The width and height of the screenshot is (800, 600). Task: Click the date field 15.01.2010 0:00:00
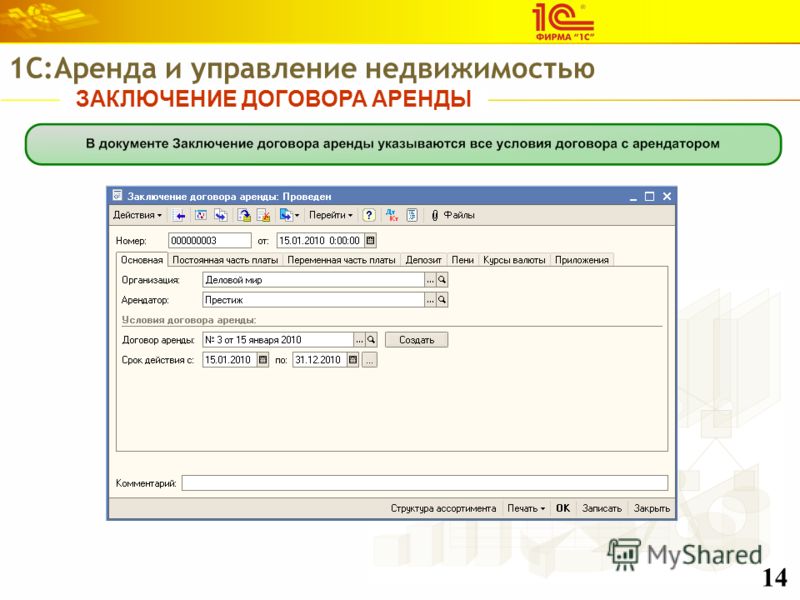pyautogui.click(x=320, y=240)
